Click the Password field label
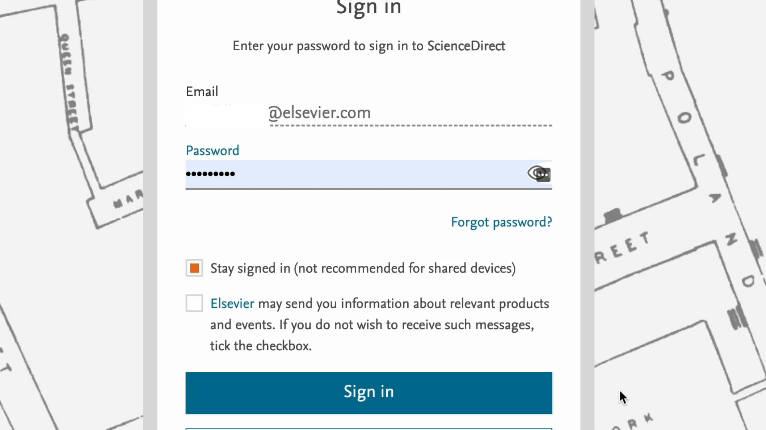This screenshot has width=766, height=430. [x=212, y=150]
